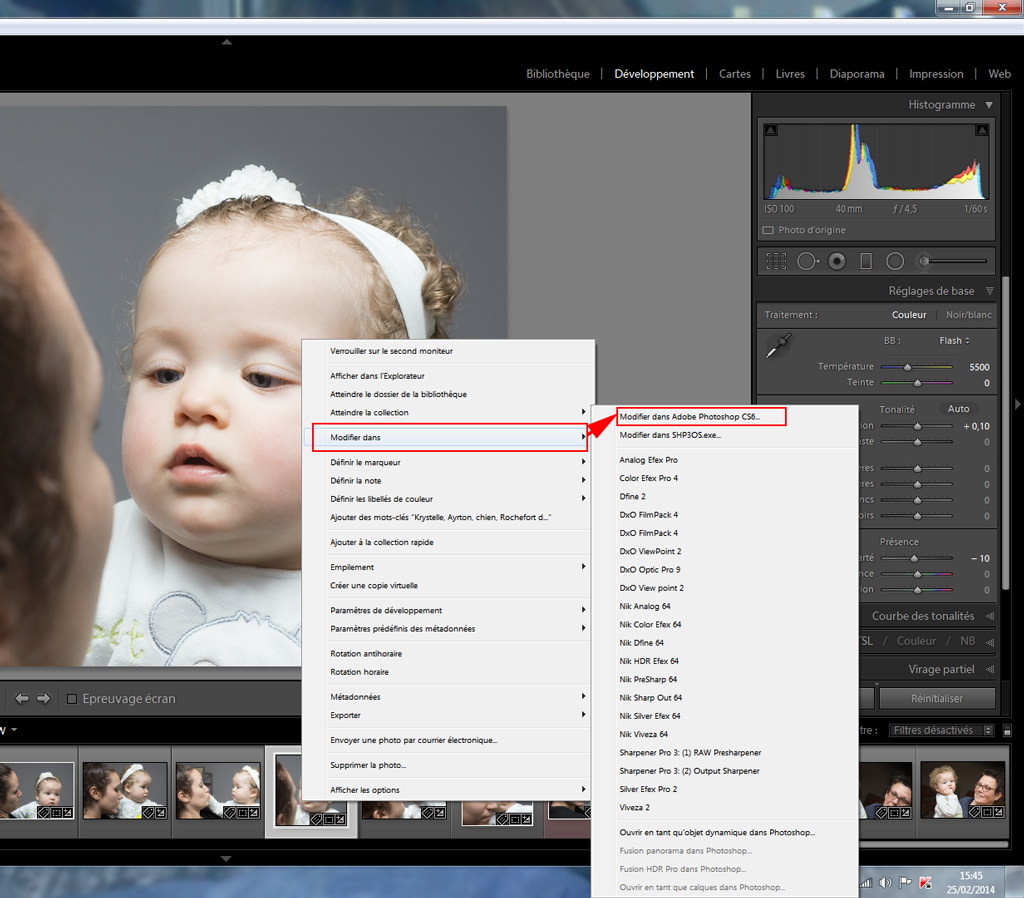Viewport: 1024px width, 898px height.
Task: Switch treatment to Couleur
Action: [x=909, y=315]
